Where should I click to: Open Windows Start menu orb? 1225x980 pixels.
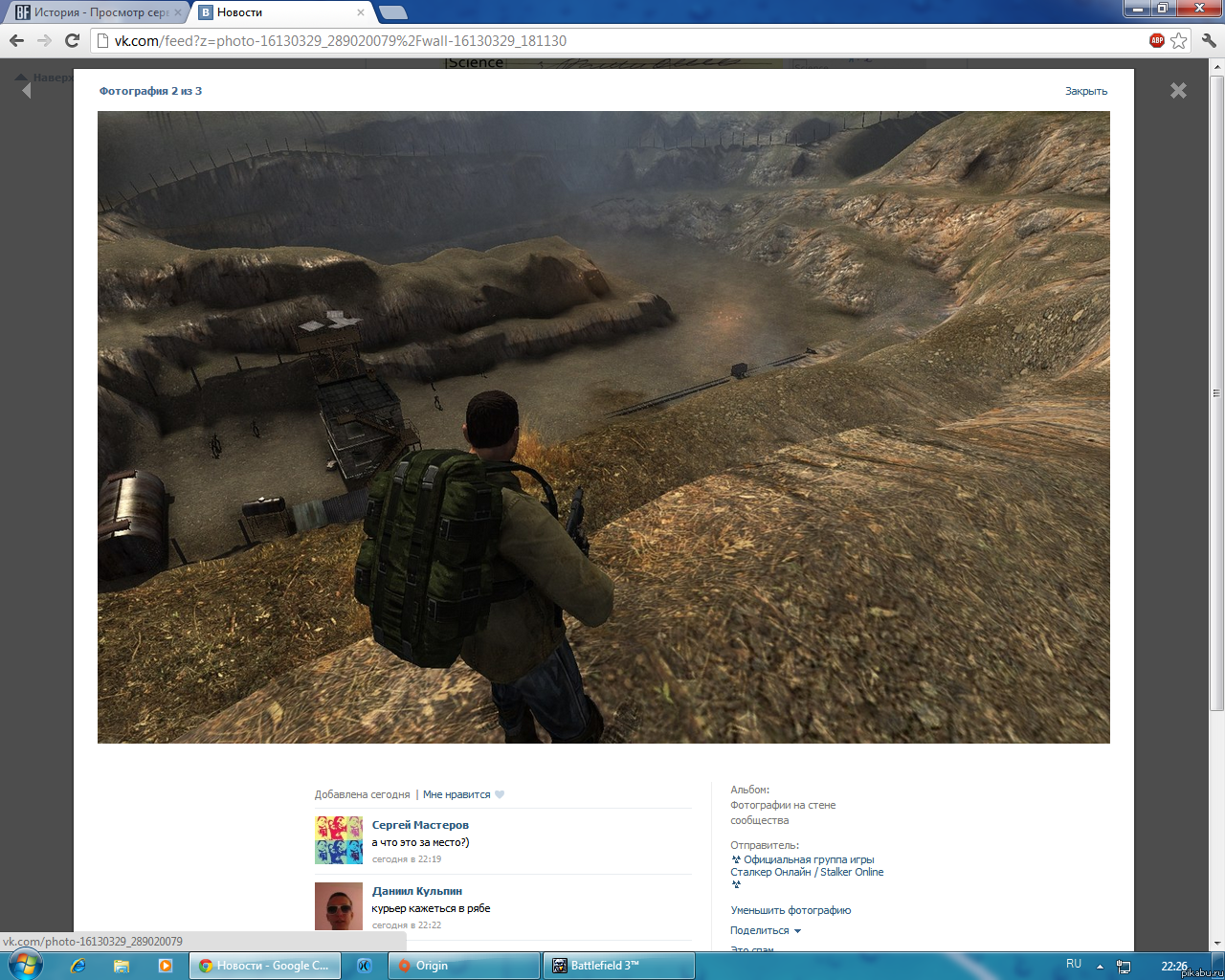[25, 965]
